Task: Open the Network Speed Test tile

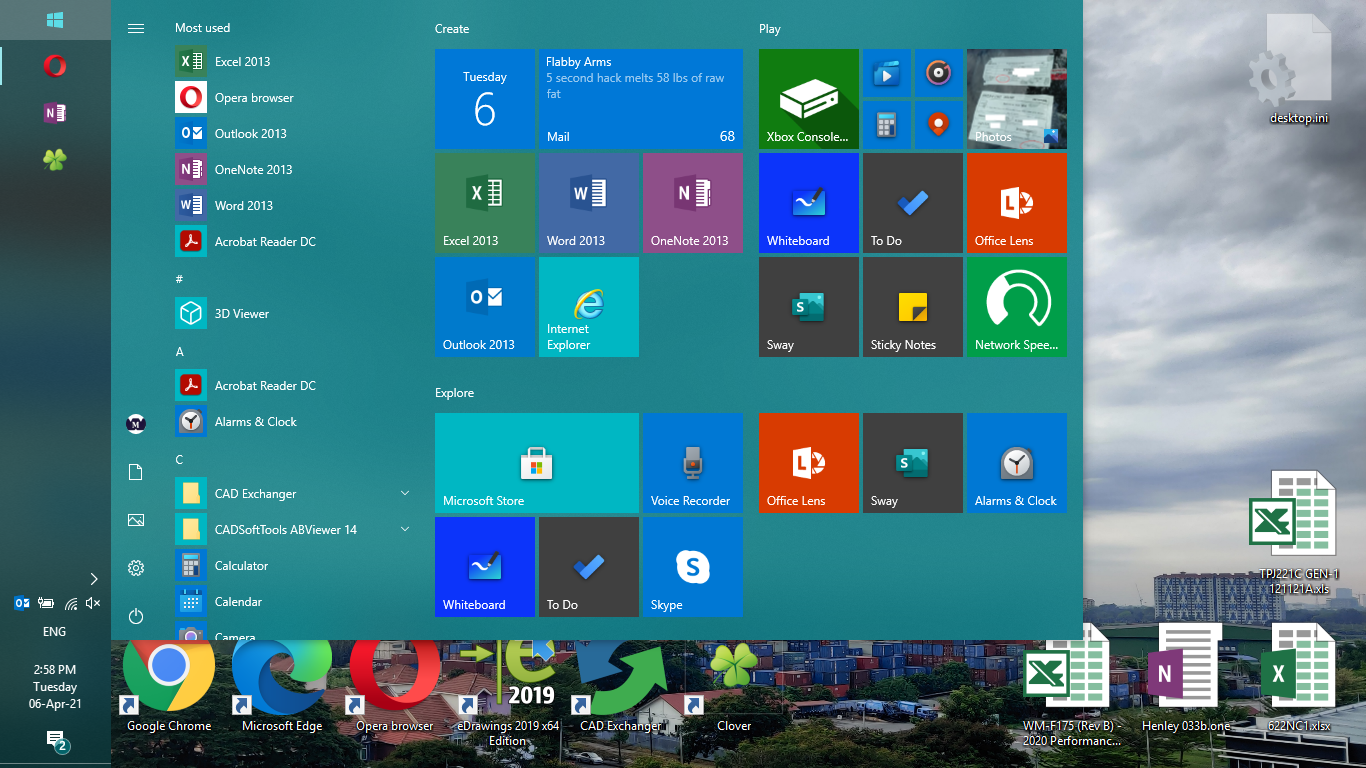Action: 1017,307
